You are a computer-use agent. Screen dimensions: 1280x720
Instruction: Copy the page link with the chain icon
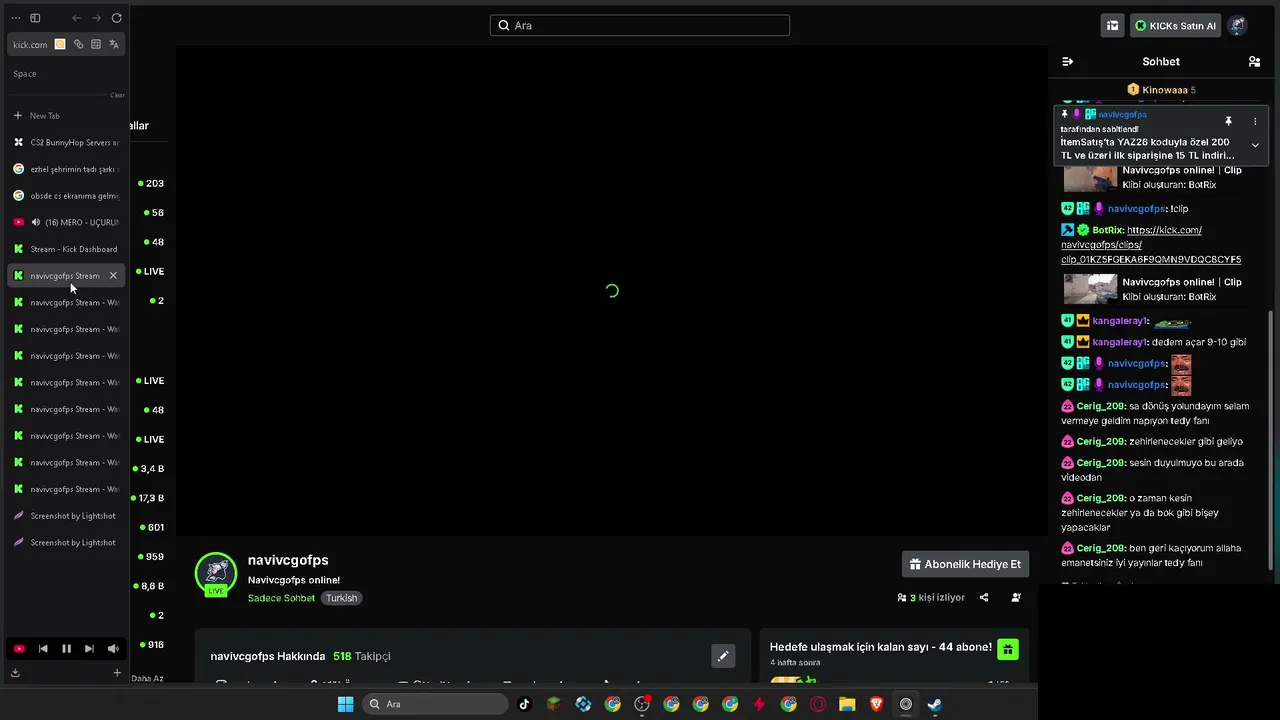[78, 44]
